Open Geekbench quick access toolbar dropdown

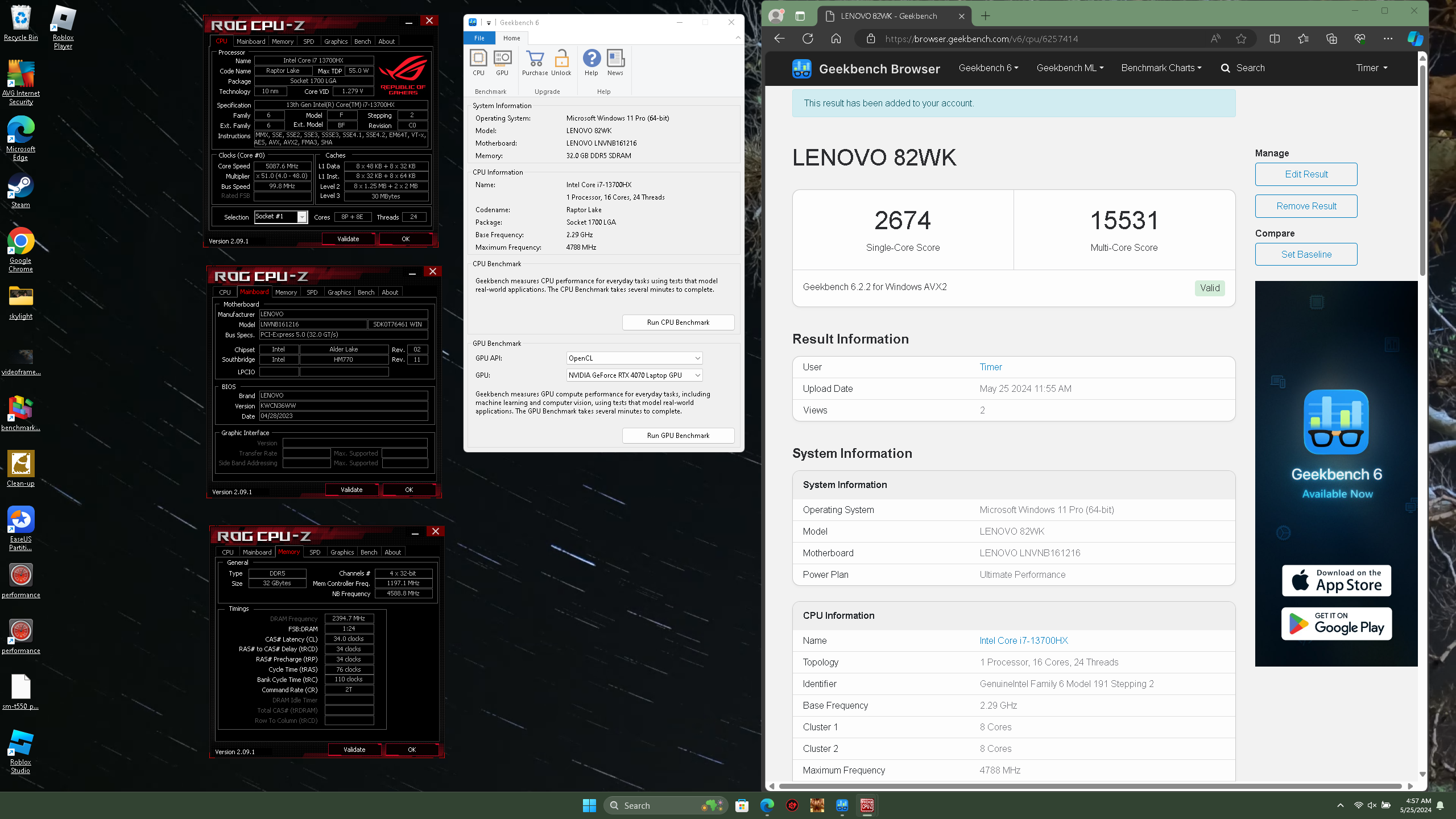pos(489,23)
